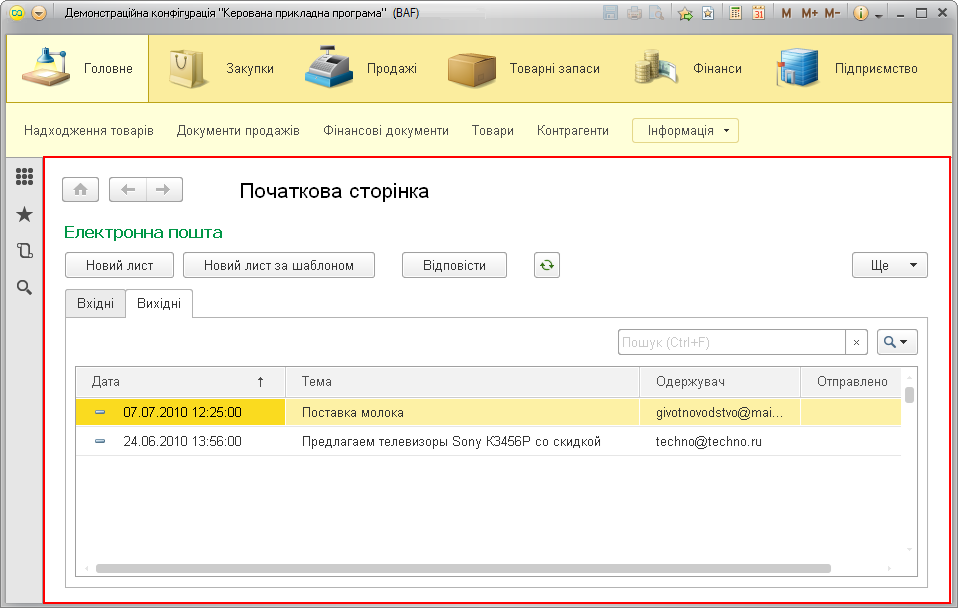Open the calculator icon

pos(736,13)
